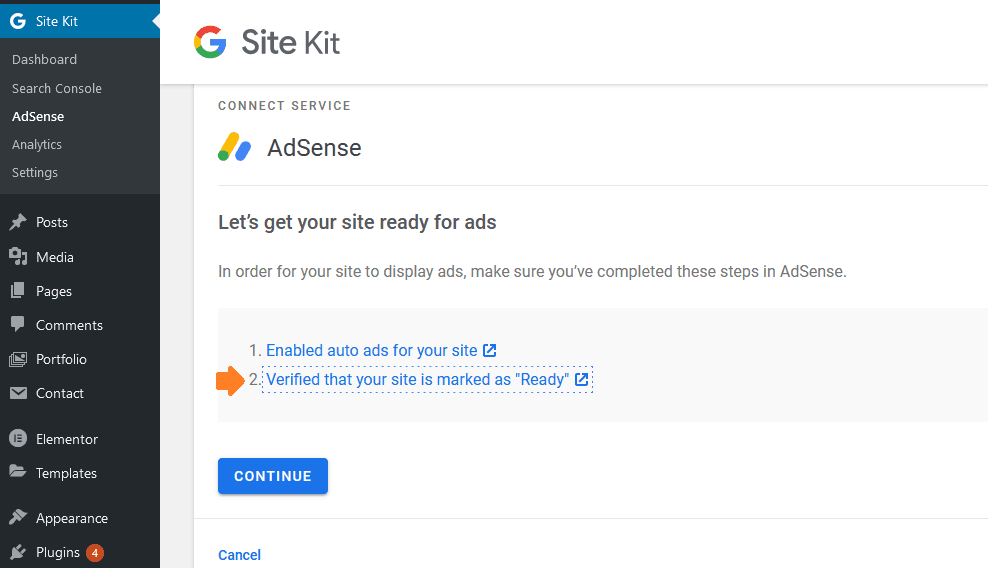Click the Portfolio icon in sidebar

click(x=18, y=359)
